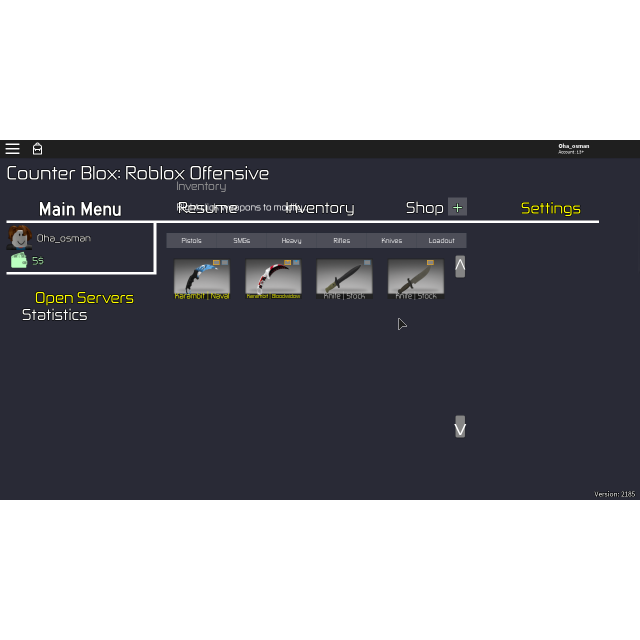The image size is (640, 640).
Task: Choose the first Knife Stock item
Action: point(344,278)
